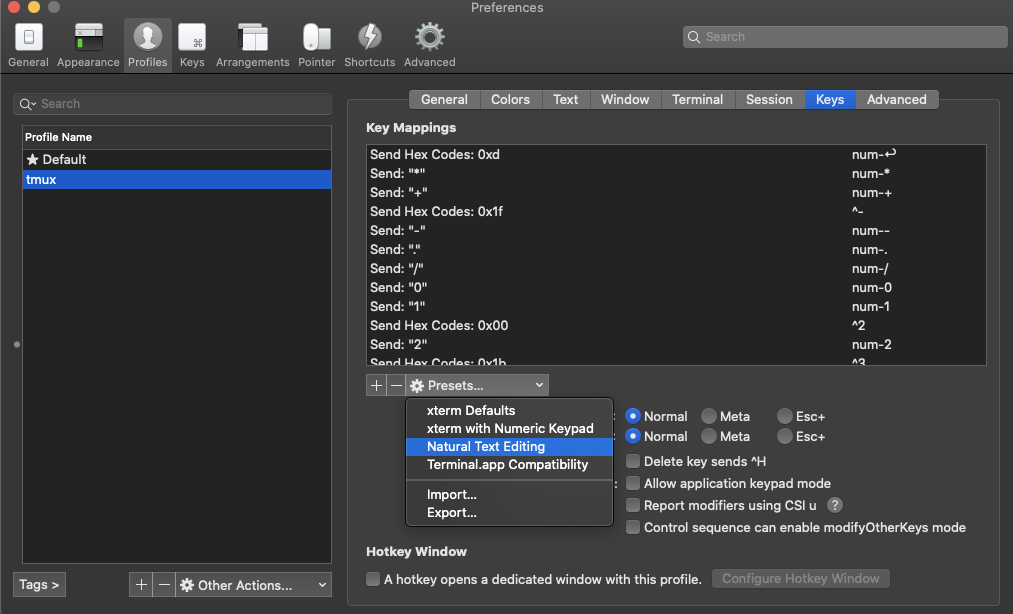
Task: Select the Send Hex Codes: 0x1f mapping
Action: point(676,211)
